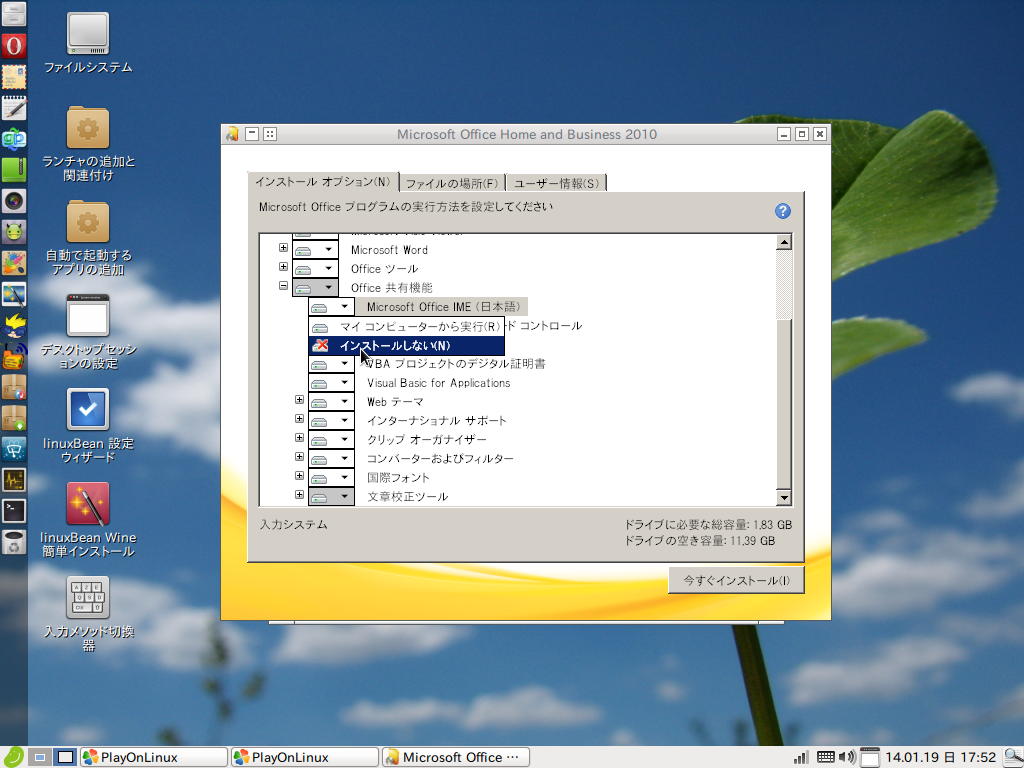Click the blue help question mark icon
The image size is (1024, 768).
pos(782,211)
